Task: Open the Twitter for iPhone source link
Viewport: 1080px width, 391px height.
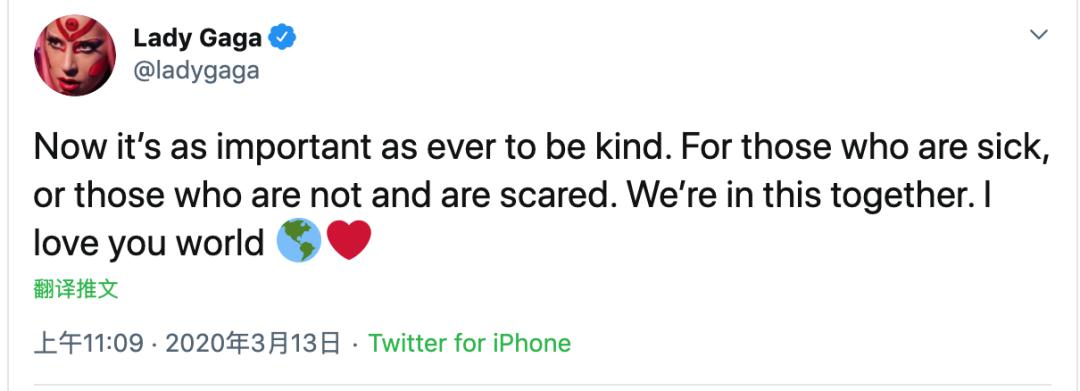Action: click(470, 343)
